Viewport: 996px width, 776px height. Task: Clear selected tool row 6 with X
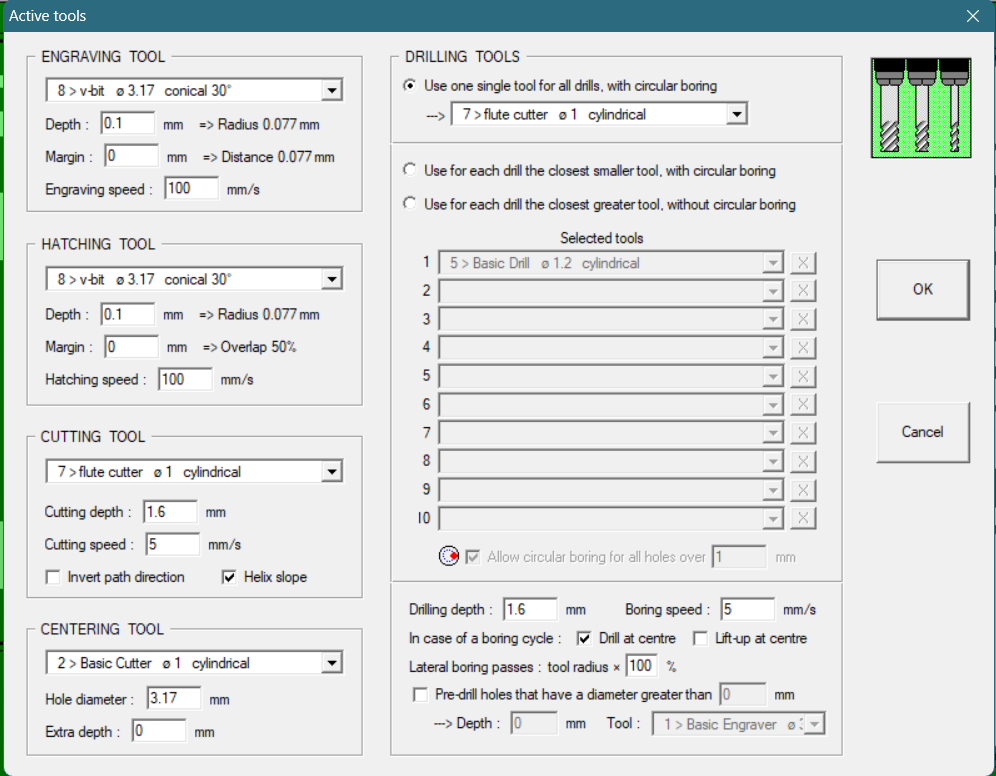pyautogui.click(x=803, y=405)
